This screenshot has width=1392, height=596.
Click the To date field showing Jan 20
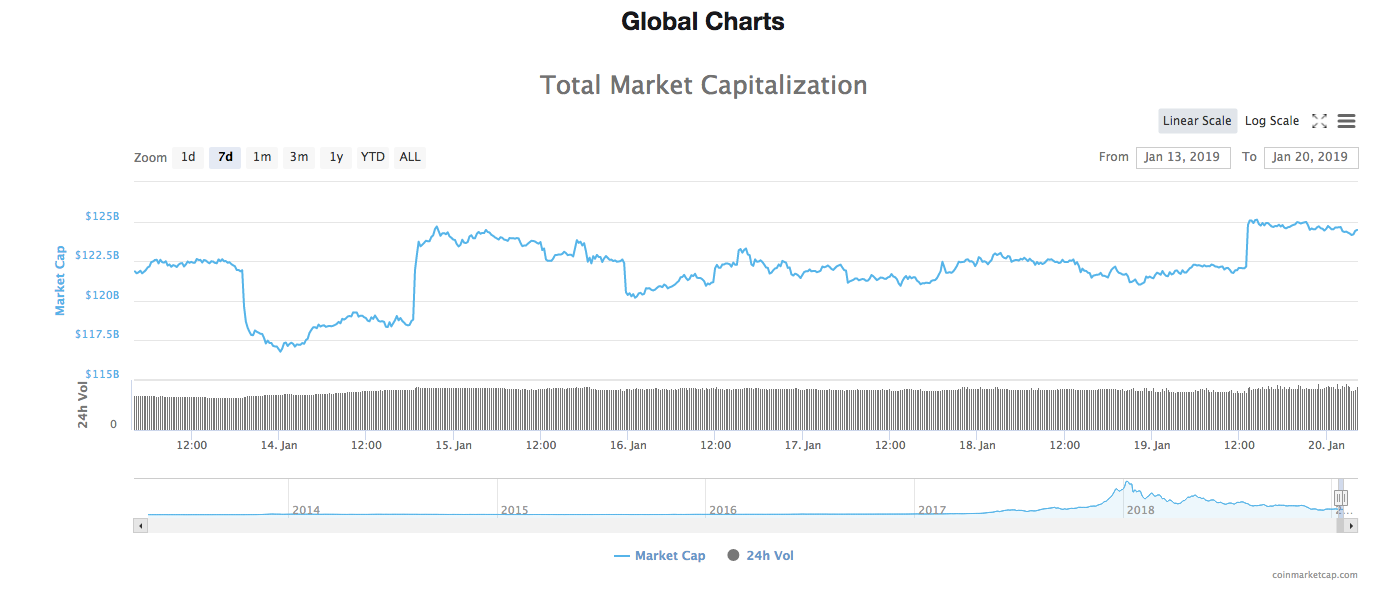[x=1311, y=157]
